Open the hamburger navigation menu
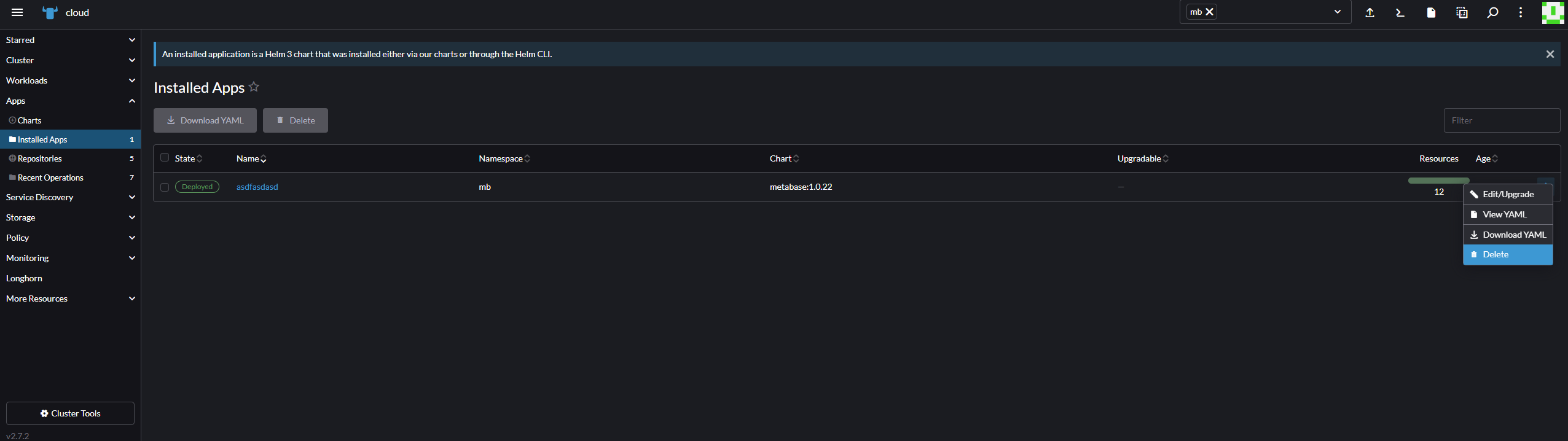 [17, 12]
